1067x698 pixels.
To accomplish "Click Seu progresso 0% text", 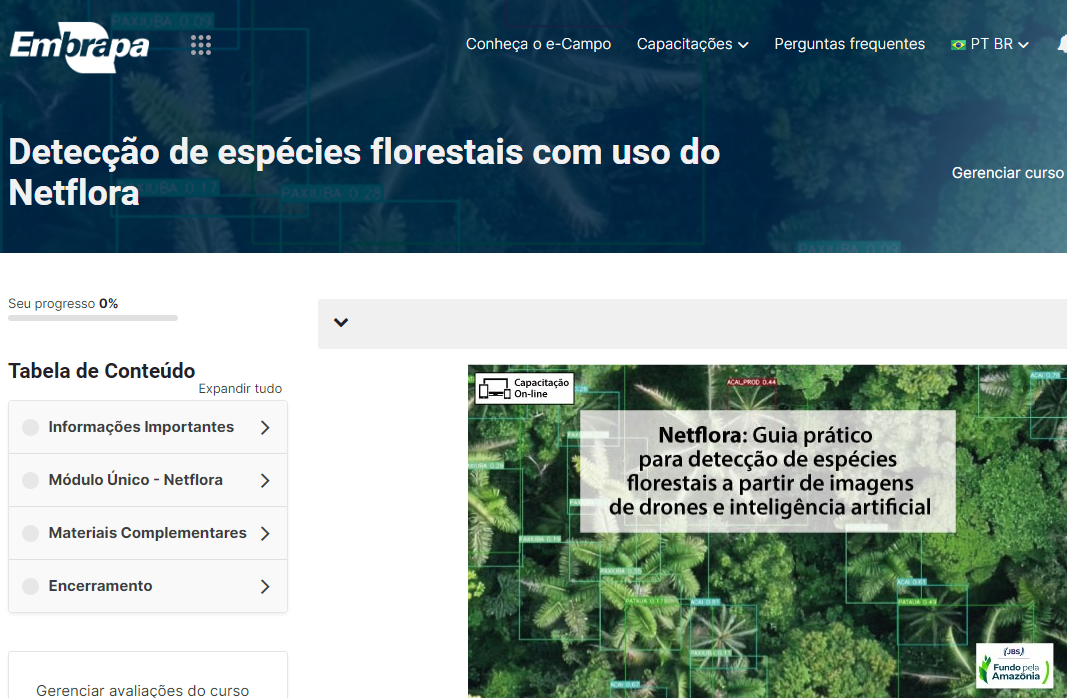I will click(63, 303).
